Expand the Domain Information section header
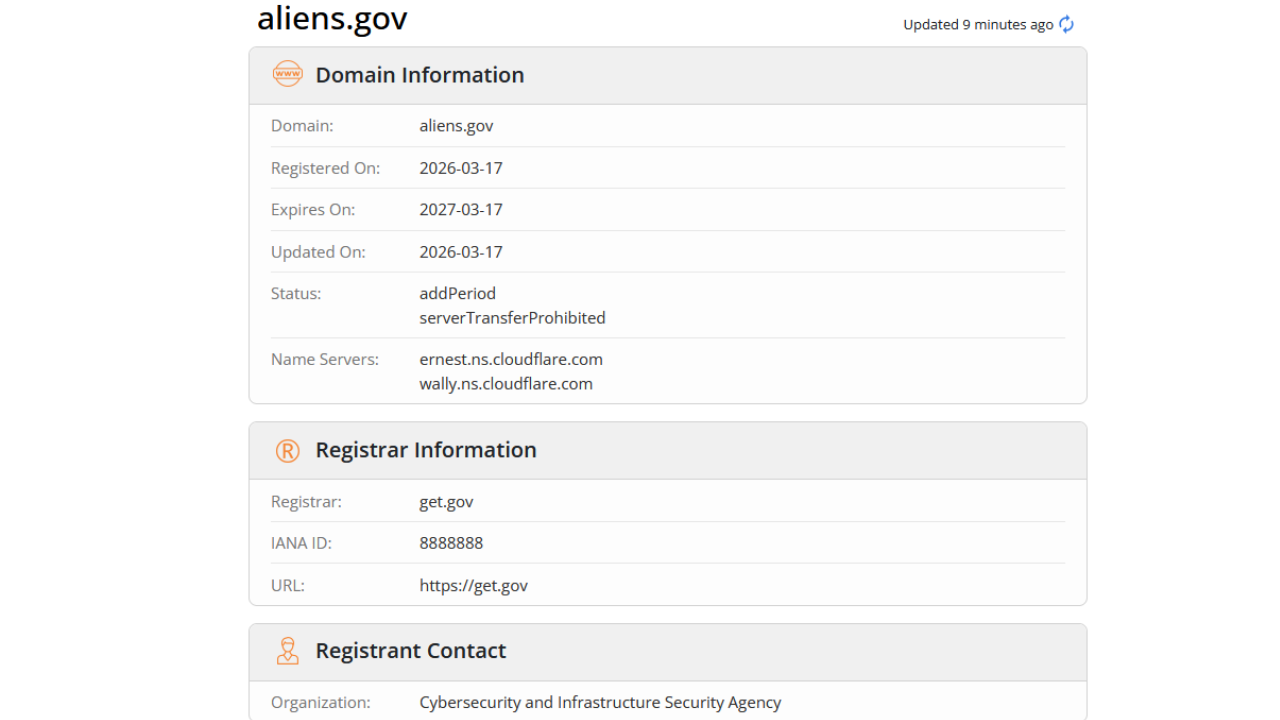 click(419, 74)
